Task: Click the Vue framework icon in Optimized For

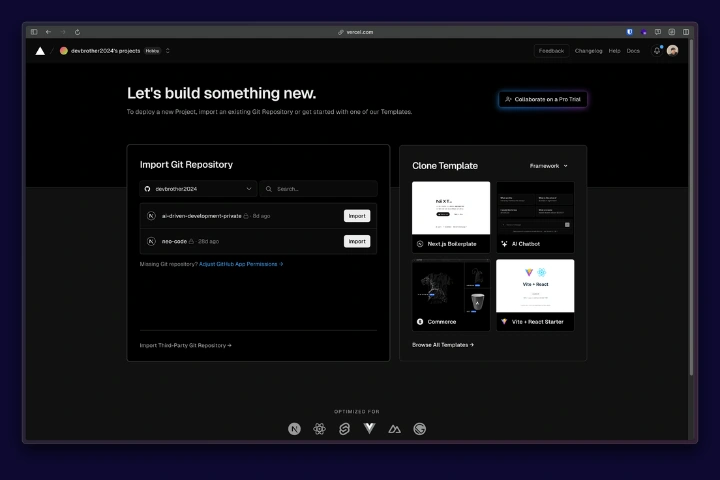Action: tap(369, 429)
